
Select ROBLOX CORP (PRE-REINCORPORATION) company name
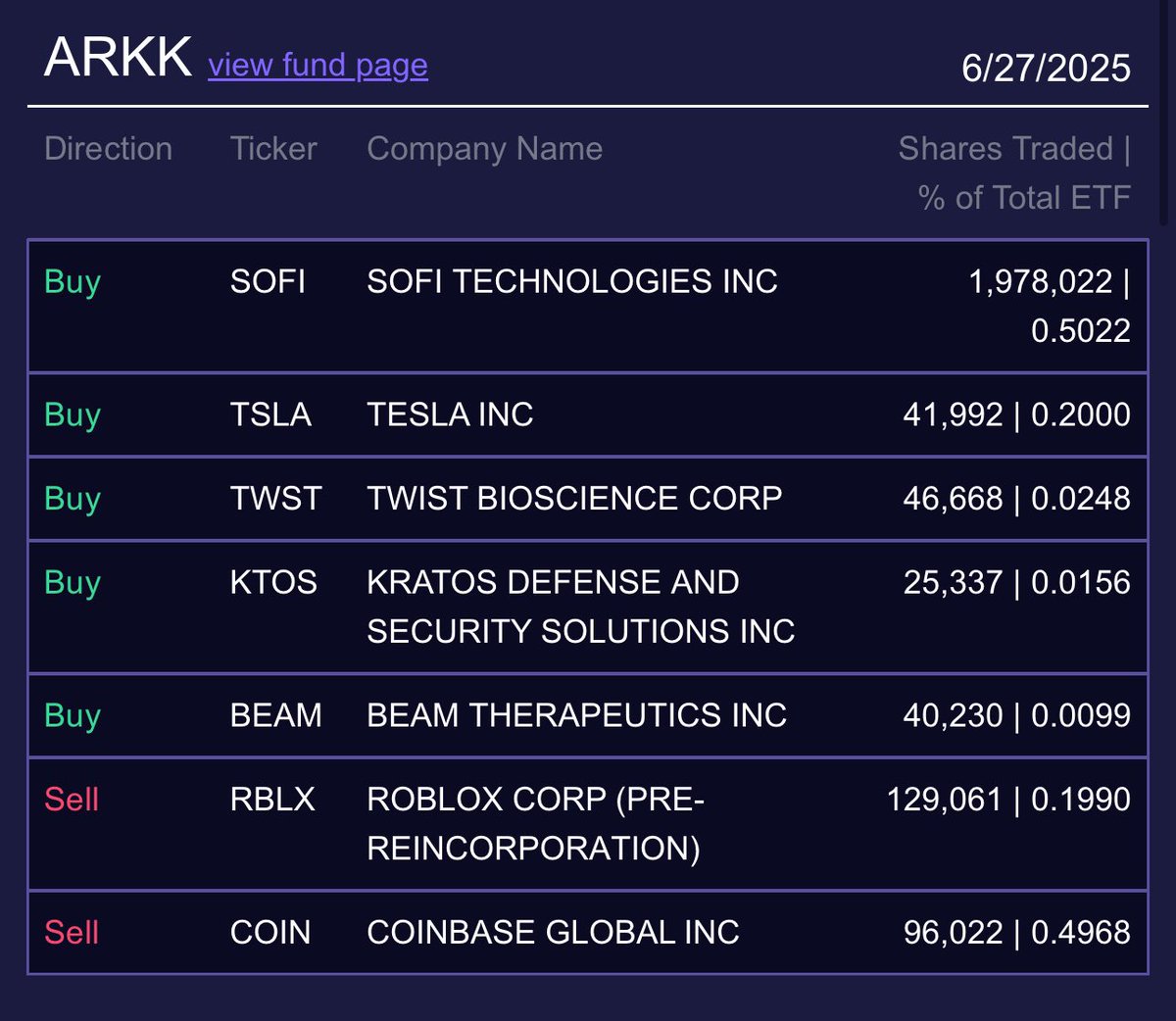click(535, 824)
